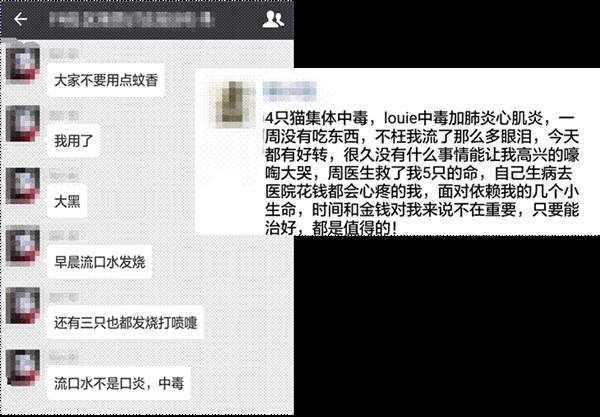Tap the pixelated avatar of the Moments post
Image resolution: width=600 pixels, height=417 pixels.
(x=234, y=103)
